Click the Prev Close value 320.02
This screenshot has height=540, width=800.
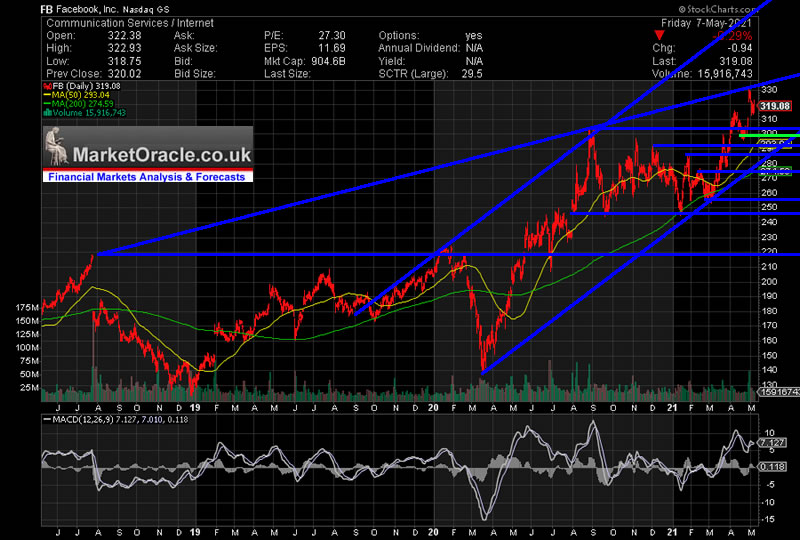[x=124, y=74]
